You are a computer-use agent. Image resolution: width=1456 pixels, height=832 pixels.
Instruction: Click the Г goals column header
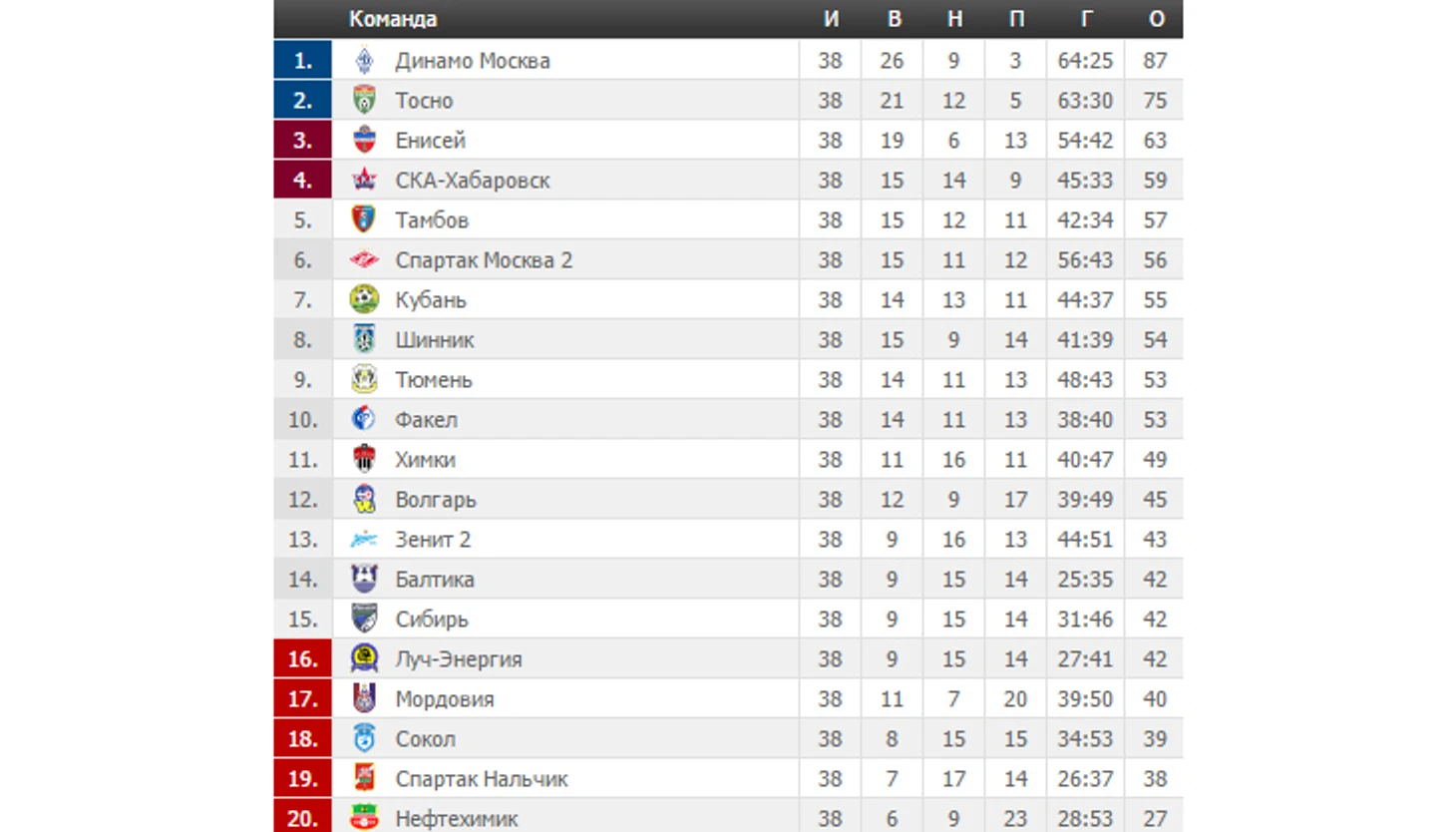click(x=1086, y=19)
